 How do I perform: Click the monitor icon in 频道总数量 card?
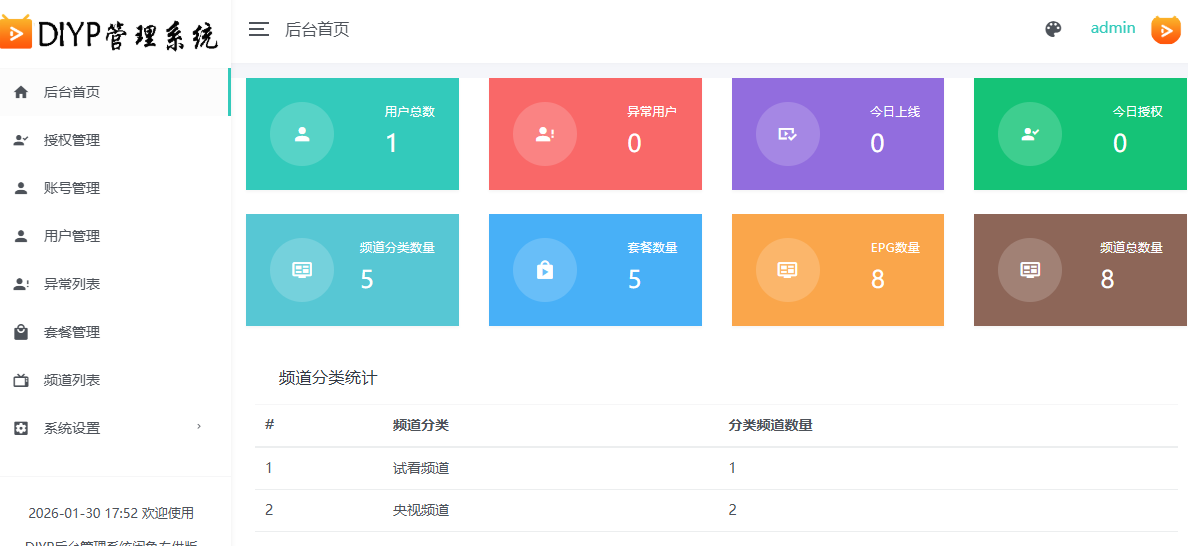(x=1030, y=270)
